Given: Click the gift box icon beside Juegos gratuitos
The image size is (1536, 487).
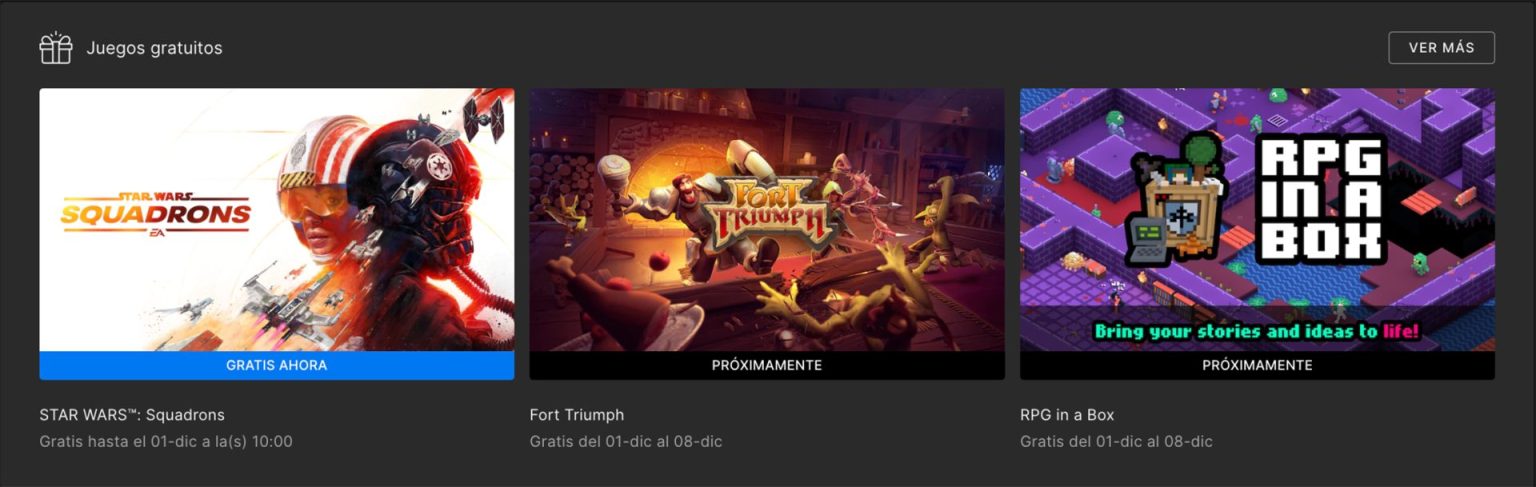Looking at the screenshot, I should 56,48.
